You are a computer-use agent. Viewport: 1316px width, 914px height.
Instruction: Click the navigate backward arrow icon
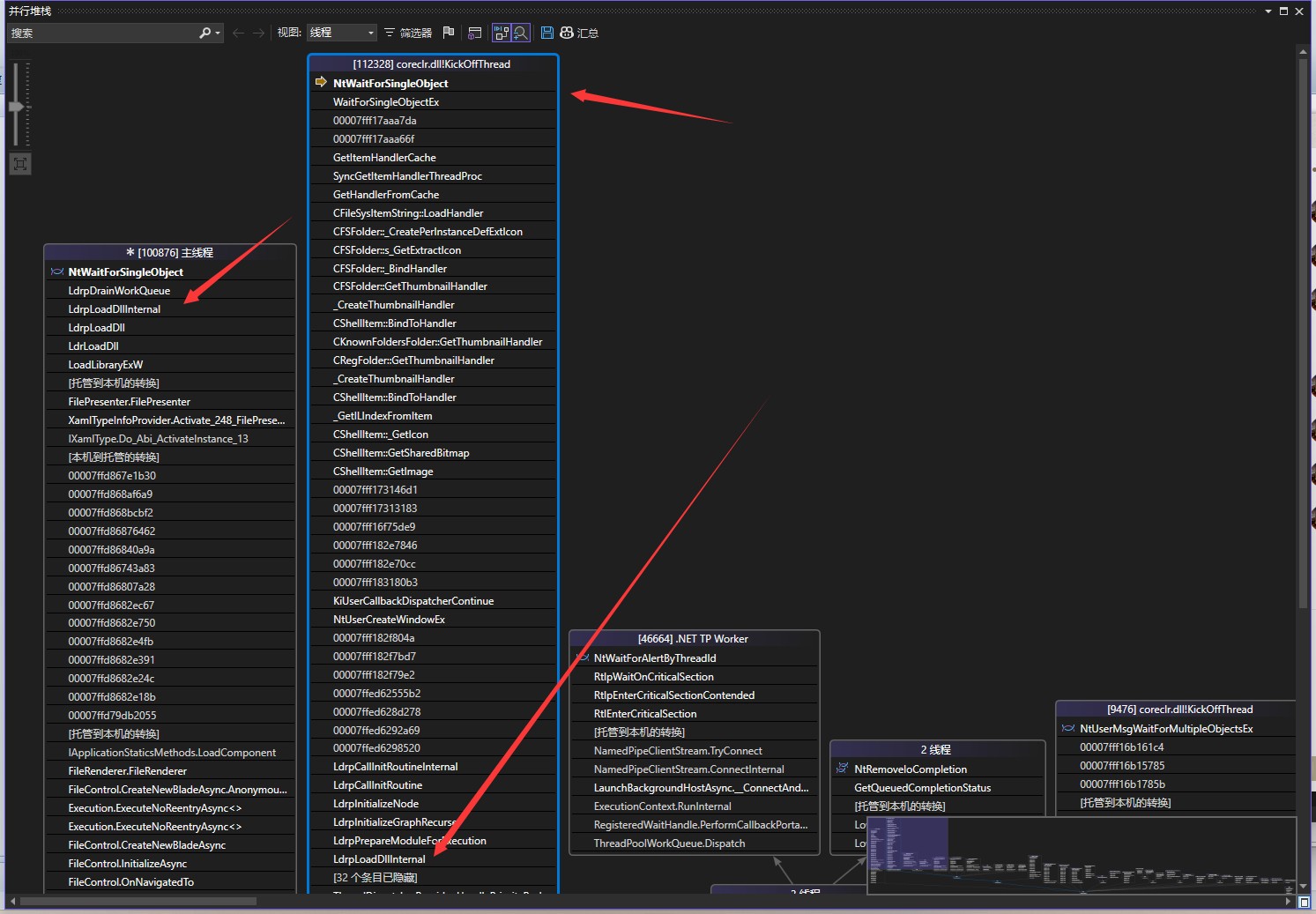pyautogui.click(x=238, y=33)
